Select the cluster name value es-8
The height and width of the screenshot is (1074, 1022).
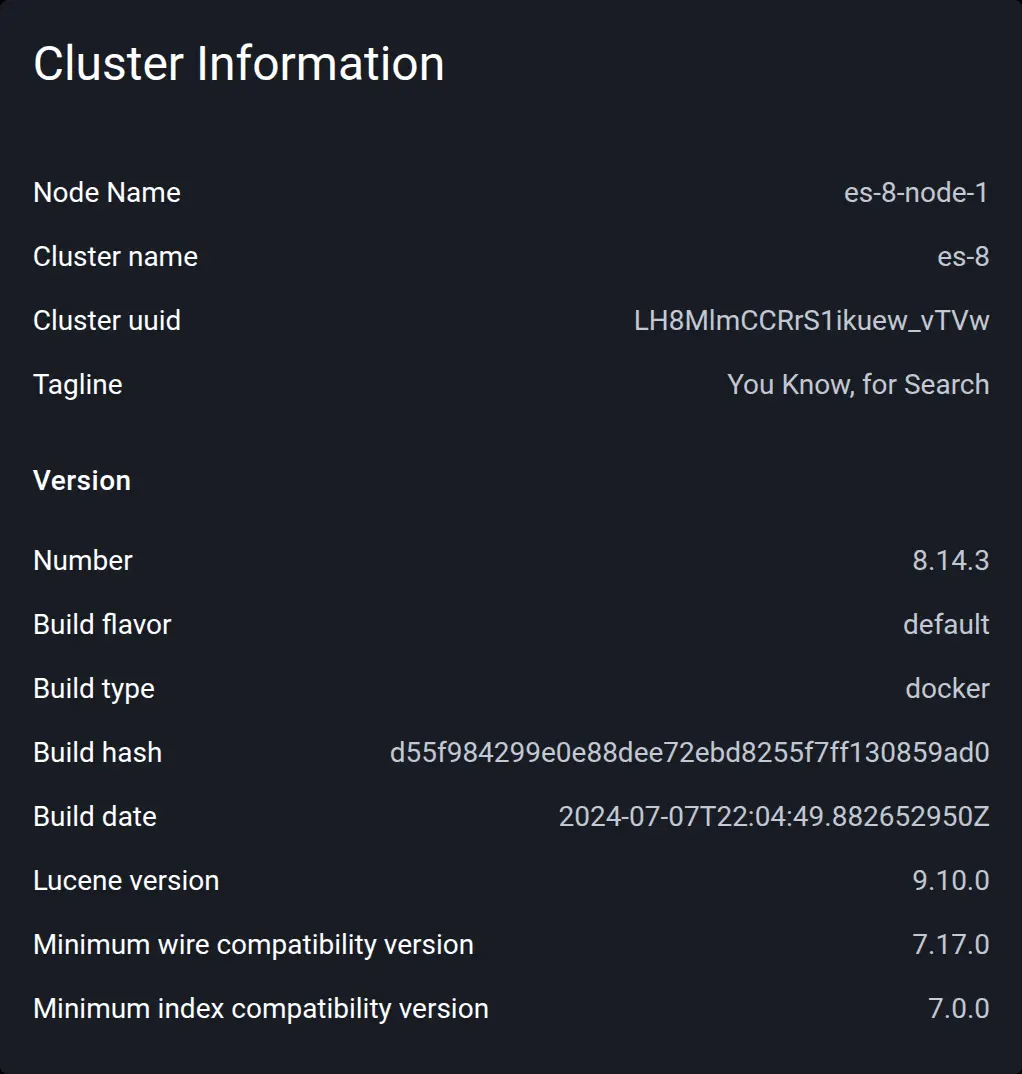[963, 257]
